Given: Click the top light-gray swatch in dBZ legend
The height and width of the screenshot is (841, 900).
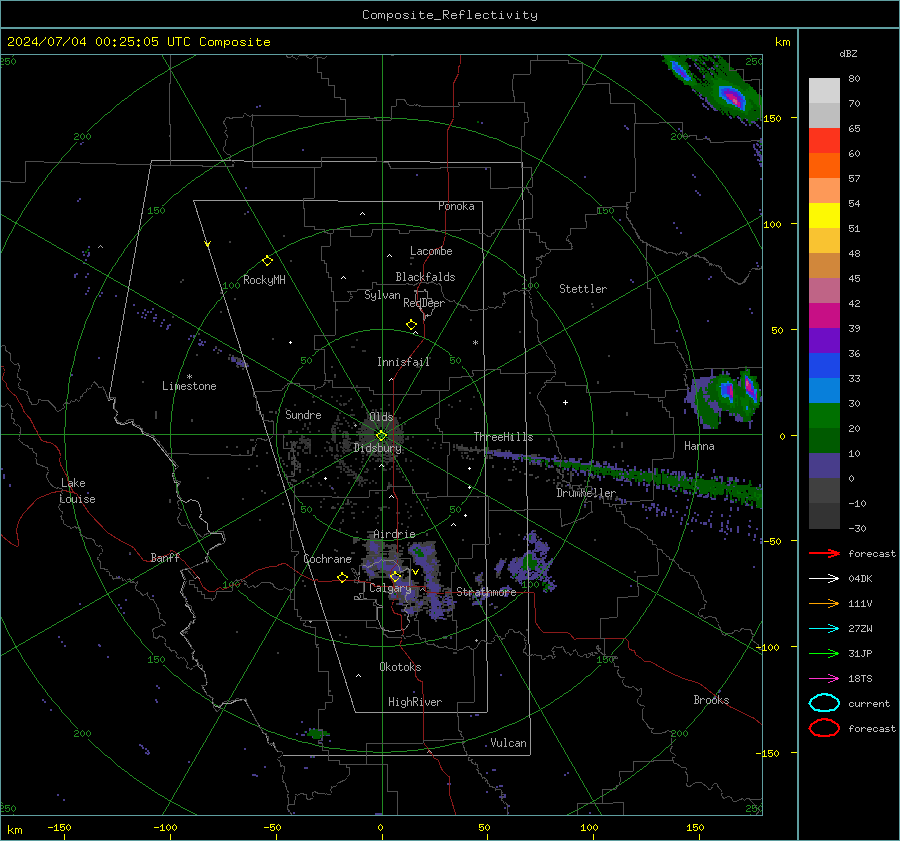Looking at the screenshot, I should coord(824,91).
